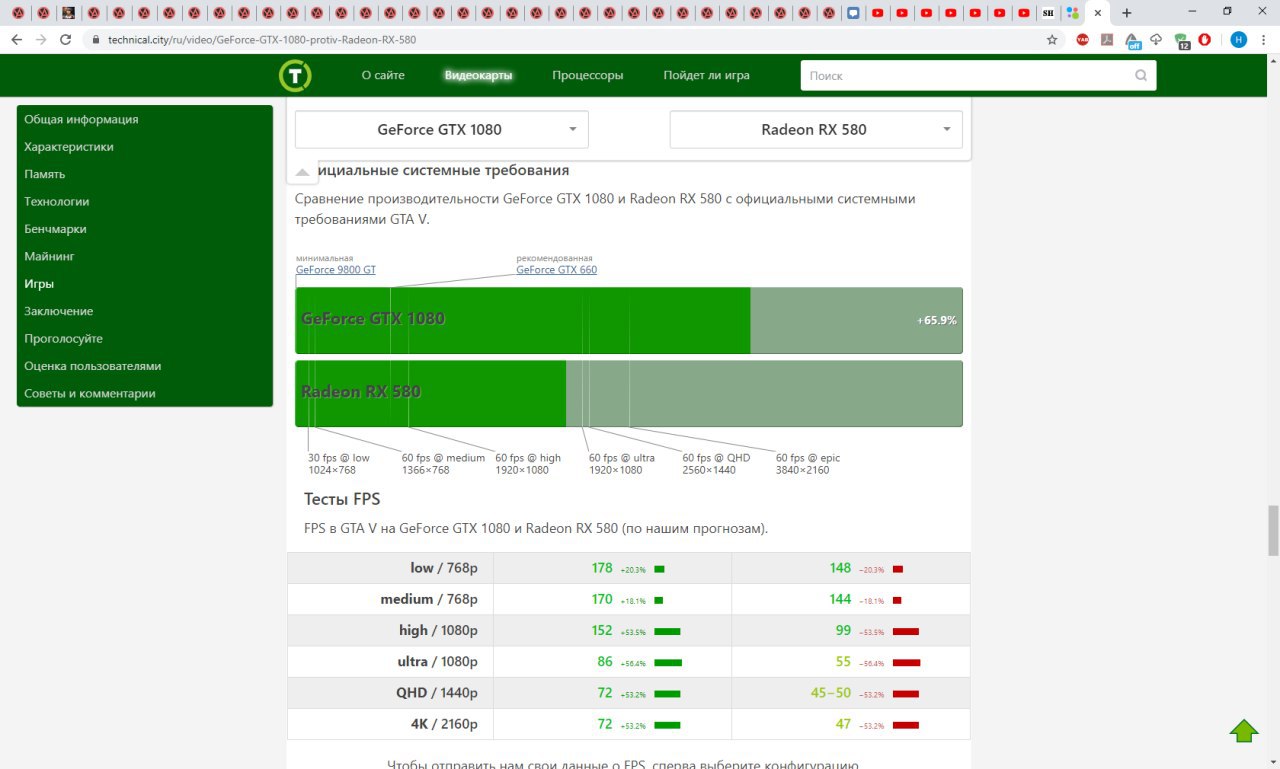Open the GeForce 9800 GT link

(x=336, y=270)
